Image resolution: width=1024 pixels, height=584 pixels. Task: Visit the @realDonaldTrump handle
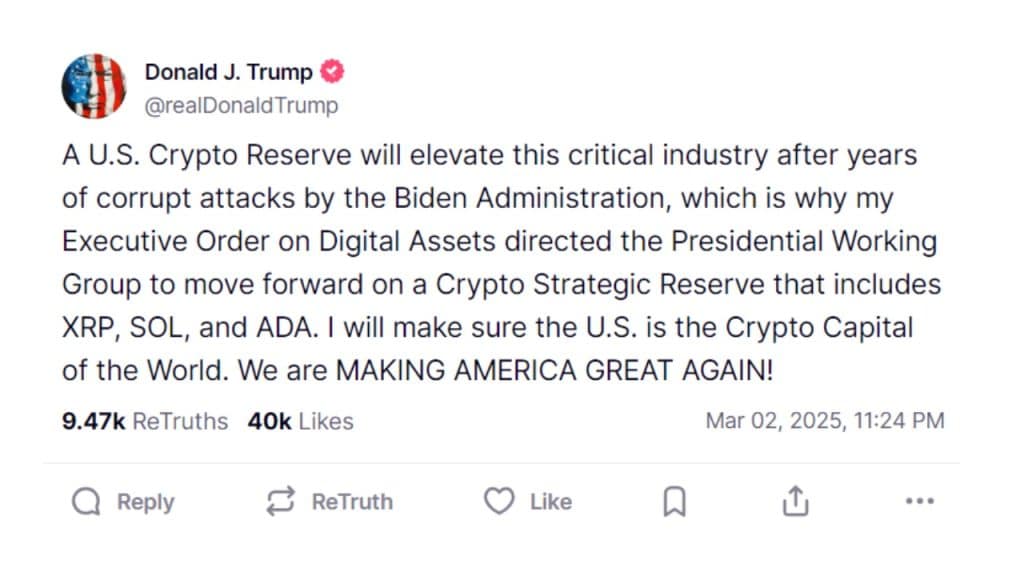click(241, 105)
